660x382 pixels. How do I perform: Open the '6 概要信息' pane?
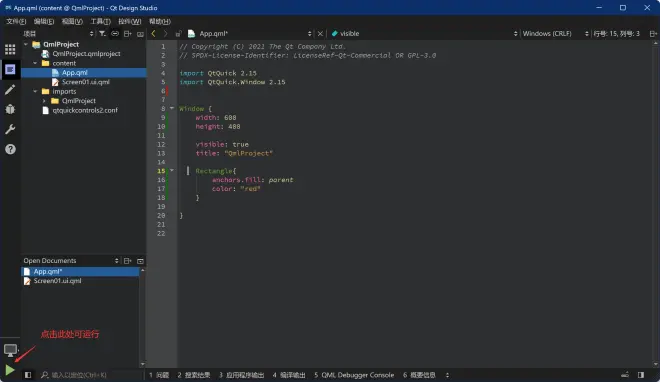(x=419, y=374)
